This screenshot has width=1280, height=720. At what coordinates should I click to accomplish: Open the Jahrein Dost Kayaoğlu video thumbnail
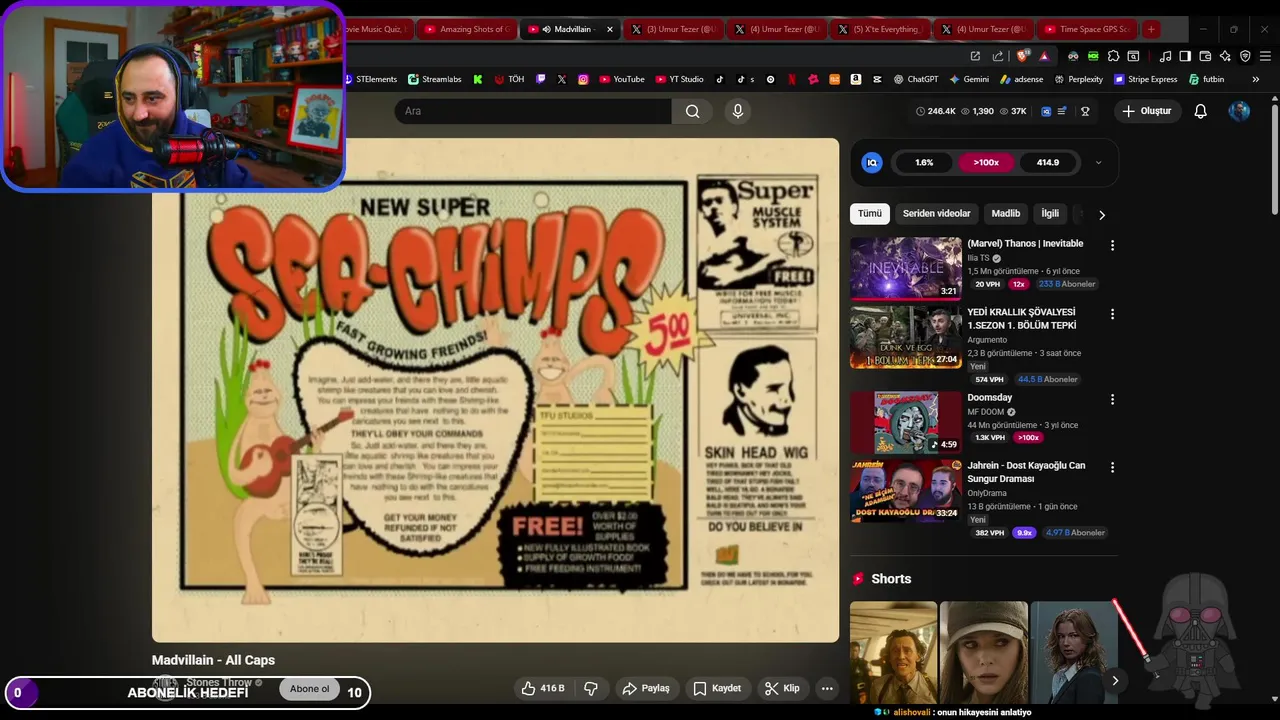point(906,491)
